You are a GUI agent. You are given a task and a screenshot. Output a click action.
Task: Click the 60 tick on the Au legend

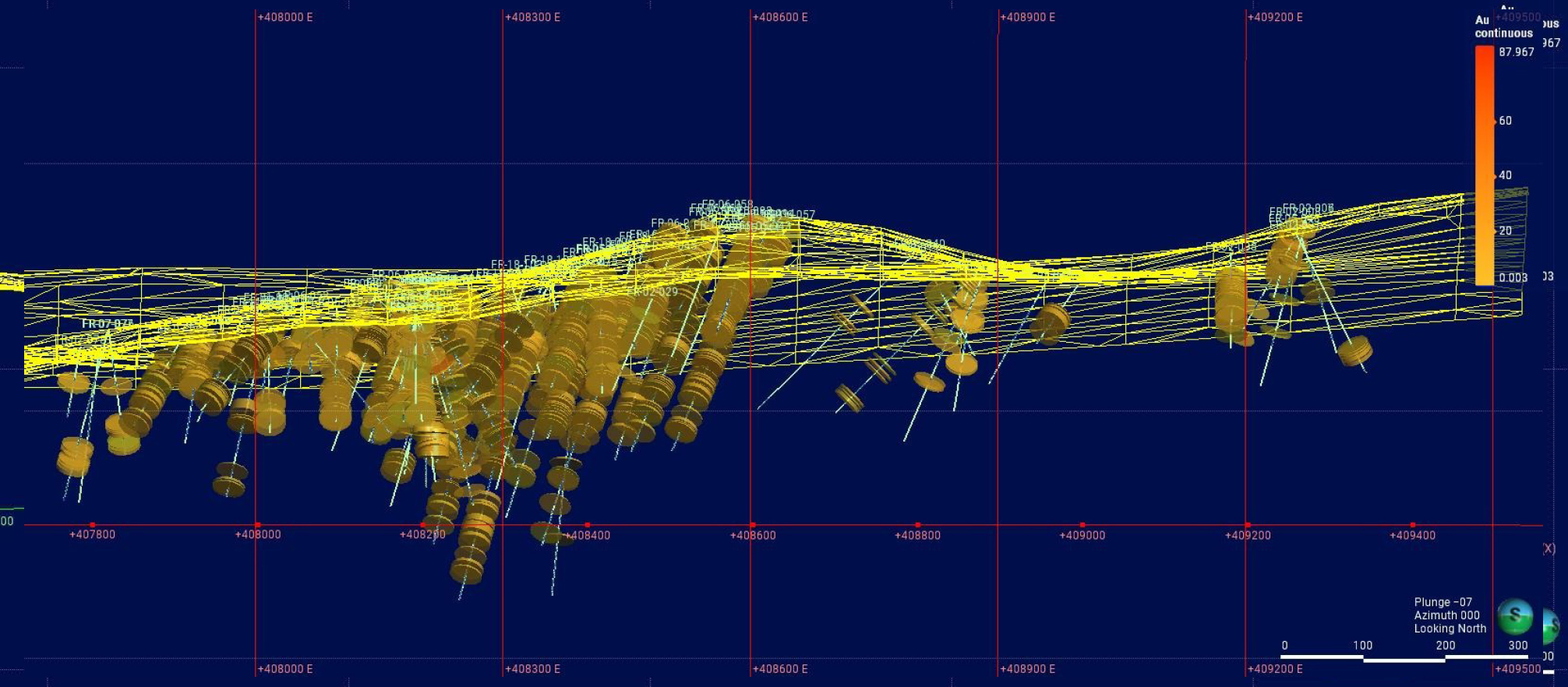tap(1505, 121)
